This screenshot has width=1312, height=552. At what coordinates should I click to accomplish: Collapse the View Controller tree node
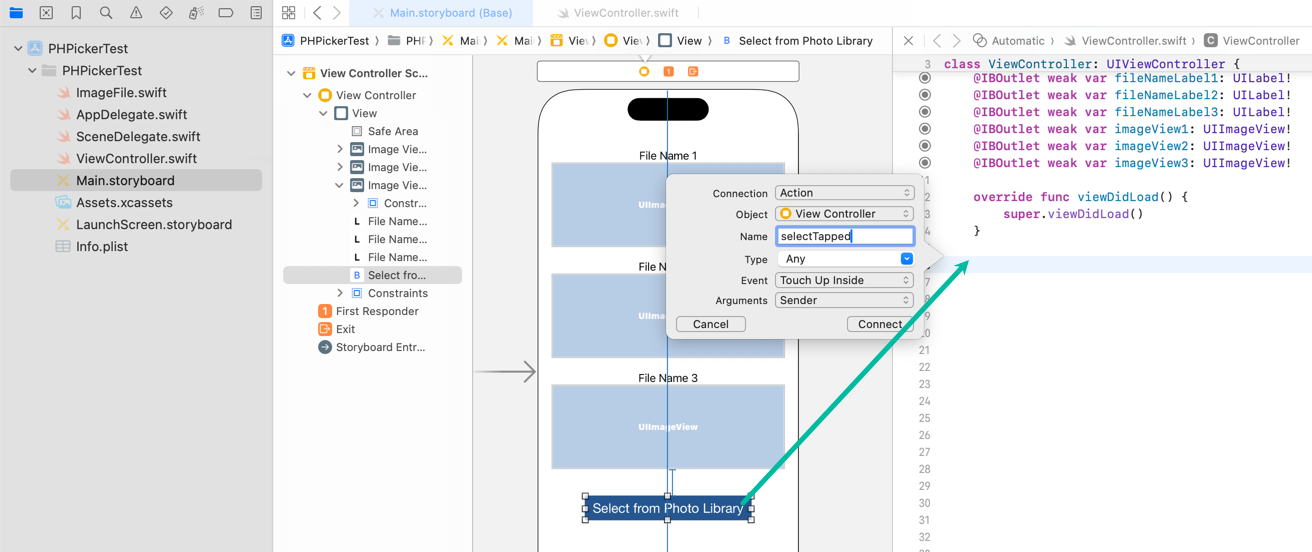(x=307, y=96)
